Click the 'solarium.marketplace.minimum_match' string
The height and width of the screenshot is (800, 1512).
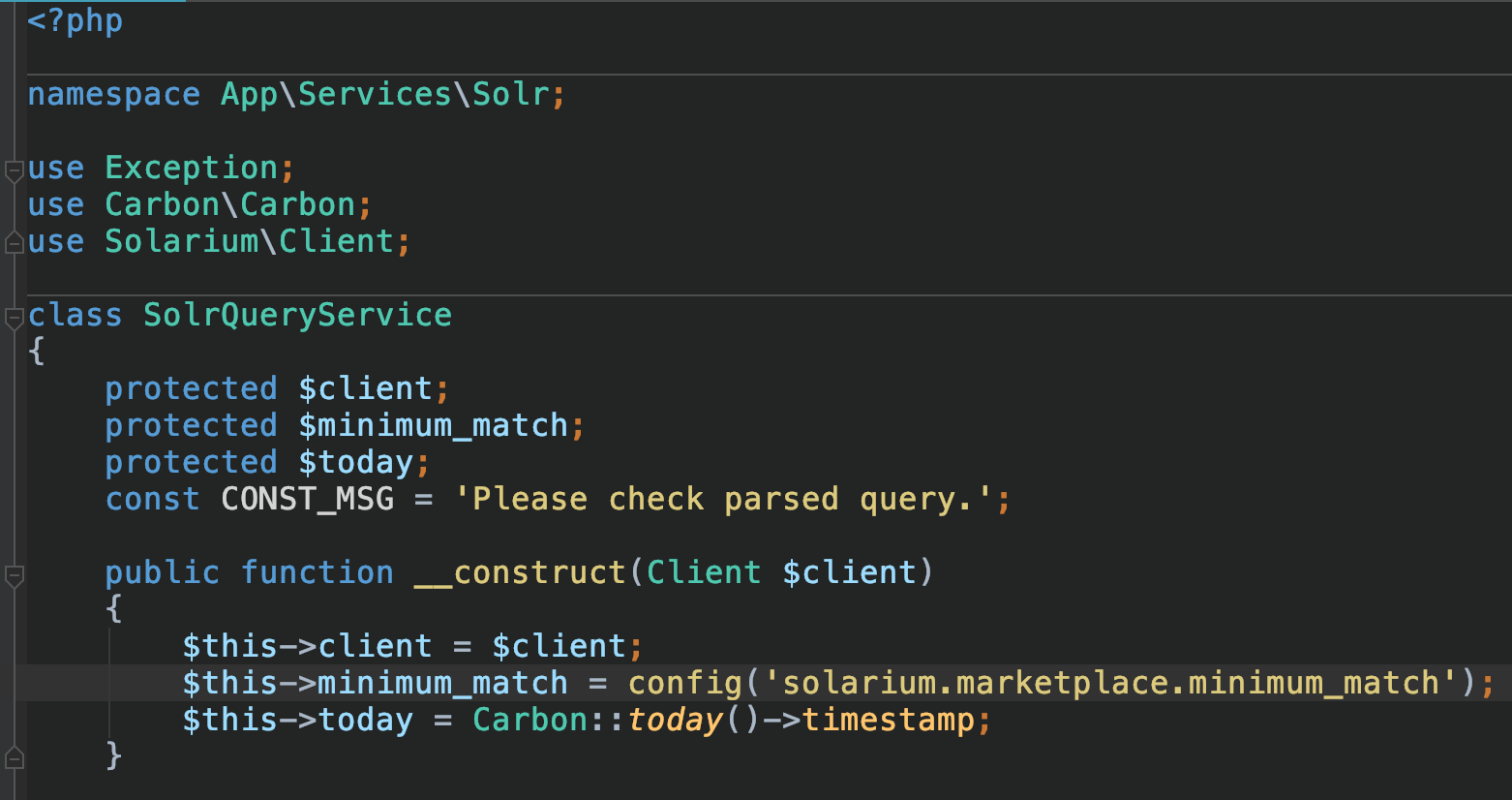(x=1110, y=684)
